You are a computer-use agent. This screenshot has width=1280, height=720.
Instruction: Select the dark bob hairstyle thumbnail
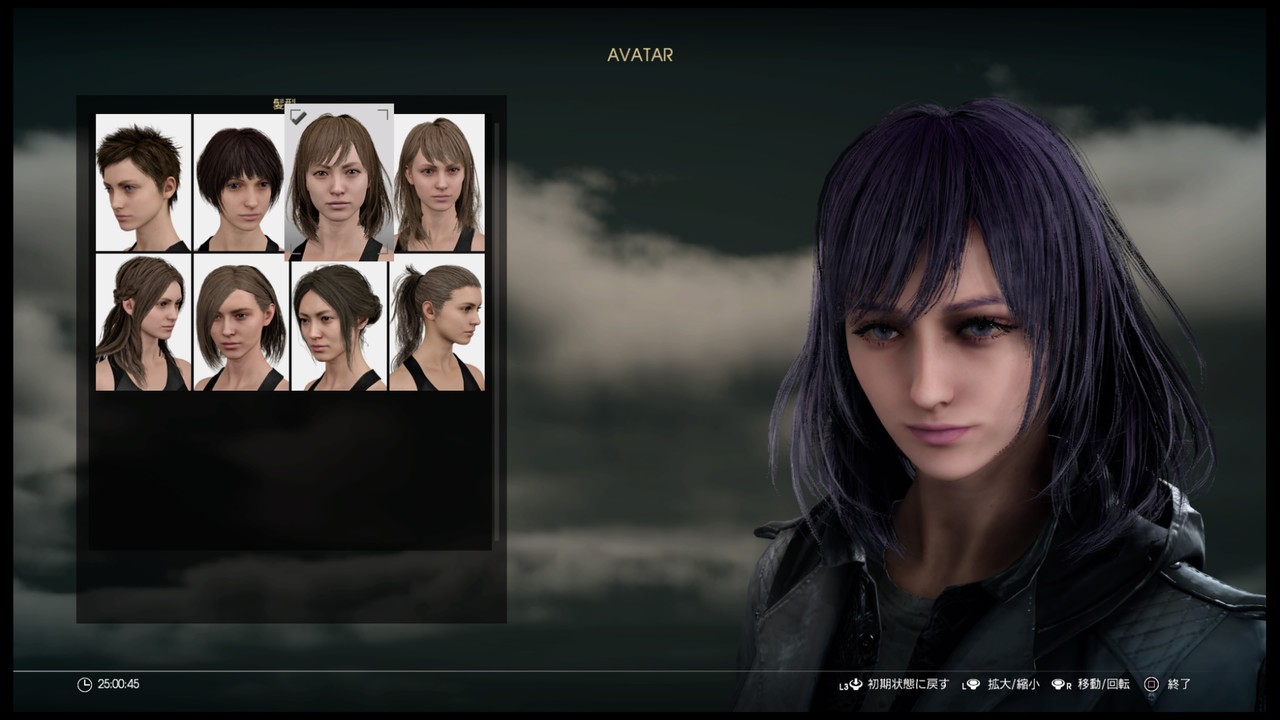[x=240, y=183]
